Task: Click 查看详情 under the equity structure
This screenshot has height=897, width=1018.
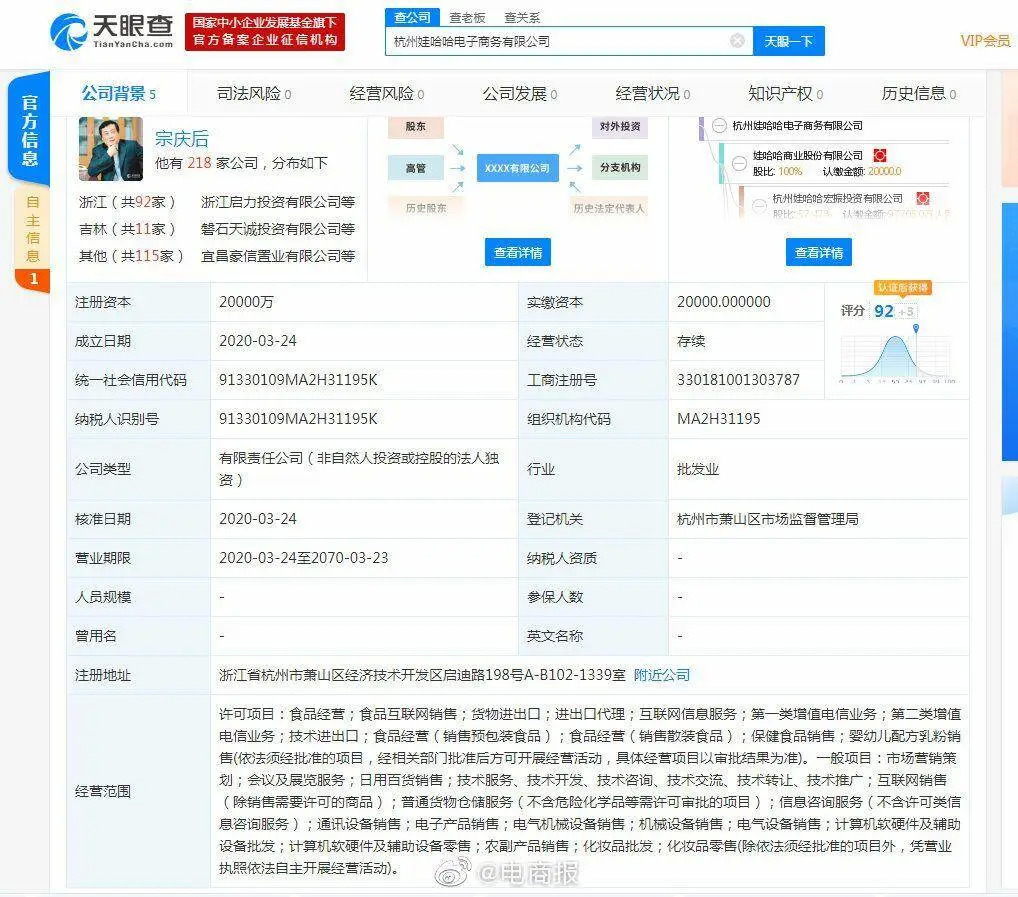Action: [x=819, y=252]
